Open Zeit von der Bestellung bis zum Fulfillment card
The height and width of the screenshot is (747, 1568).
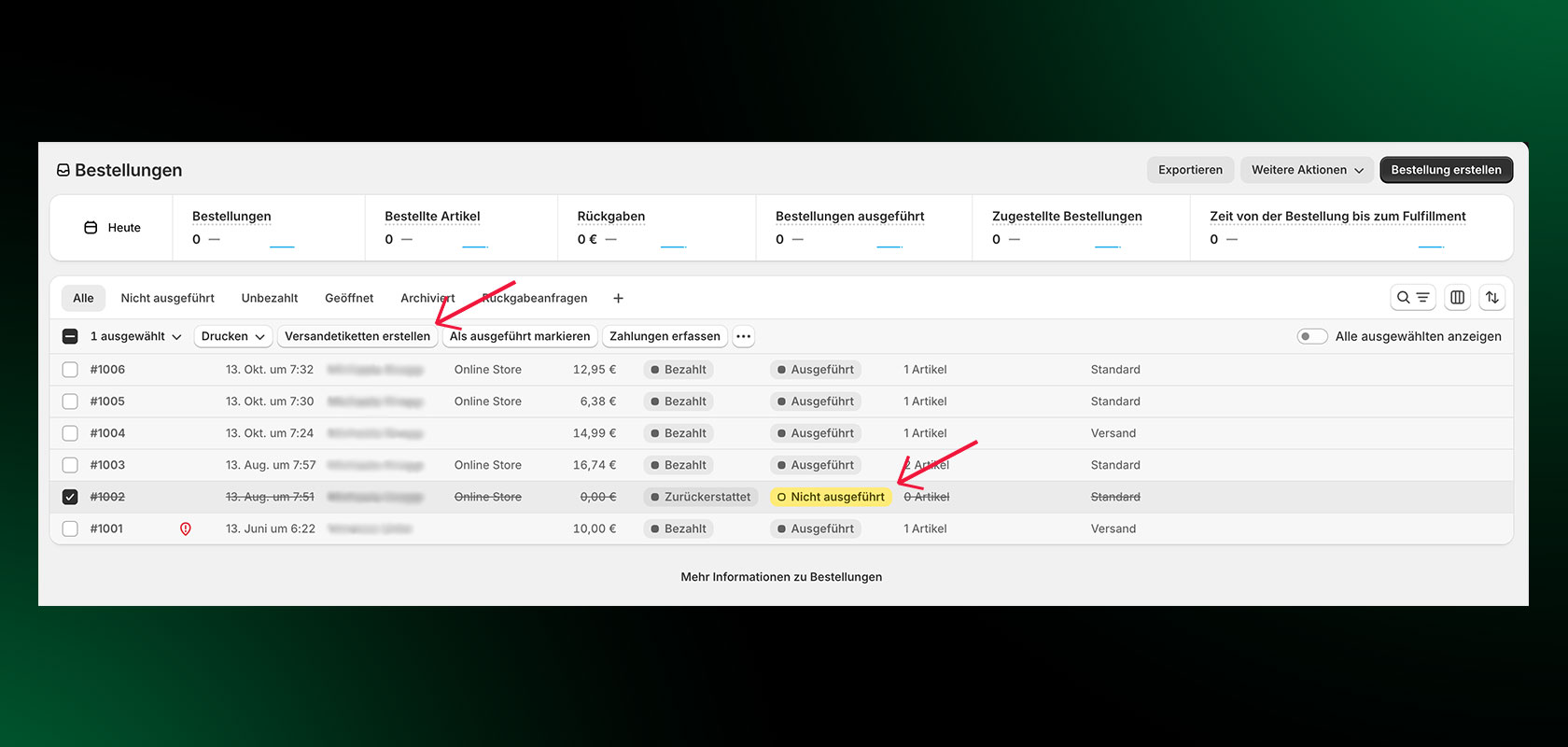click(x=1351, y=228)
